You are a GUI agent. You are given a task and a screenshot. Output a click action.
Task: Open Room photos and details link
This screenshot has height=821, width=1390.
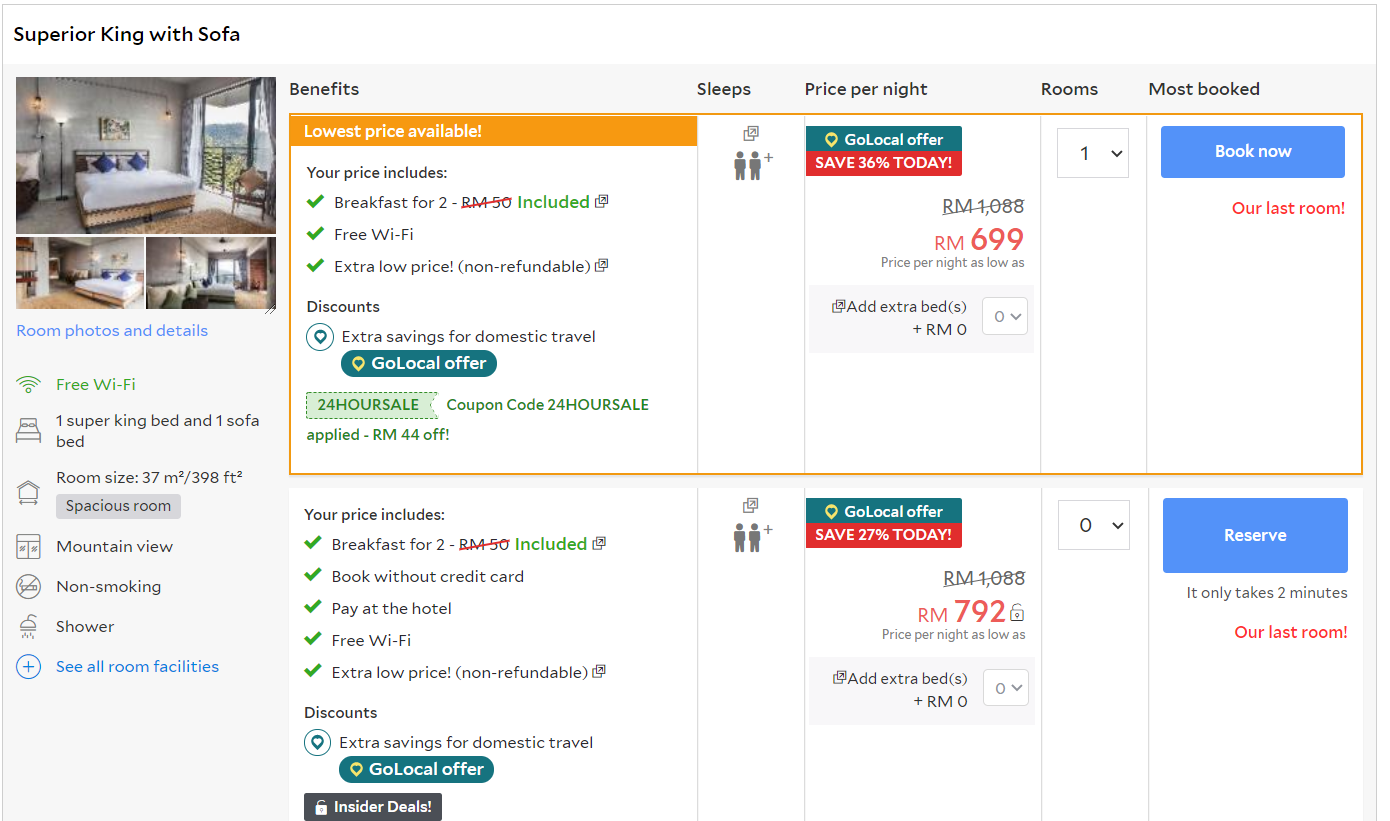click(x=112, y=331)
